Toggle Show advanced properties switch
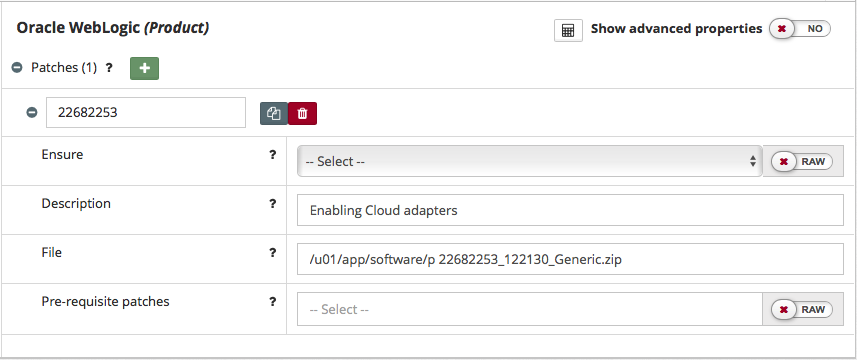 click(x=800, y=29)
